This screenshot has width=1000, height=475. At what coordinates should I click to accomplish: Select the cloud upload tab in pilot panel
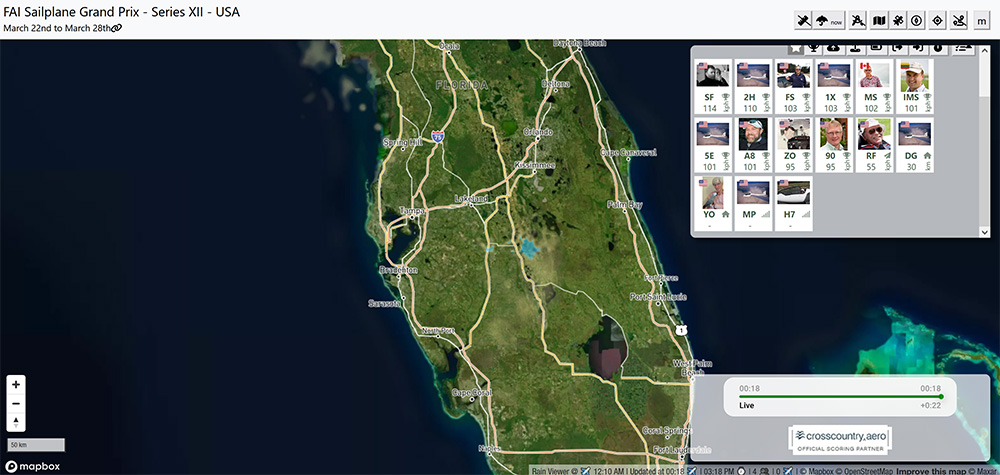[x=834, y=47]
